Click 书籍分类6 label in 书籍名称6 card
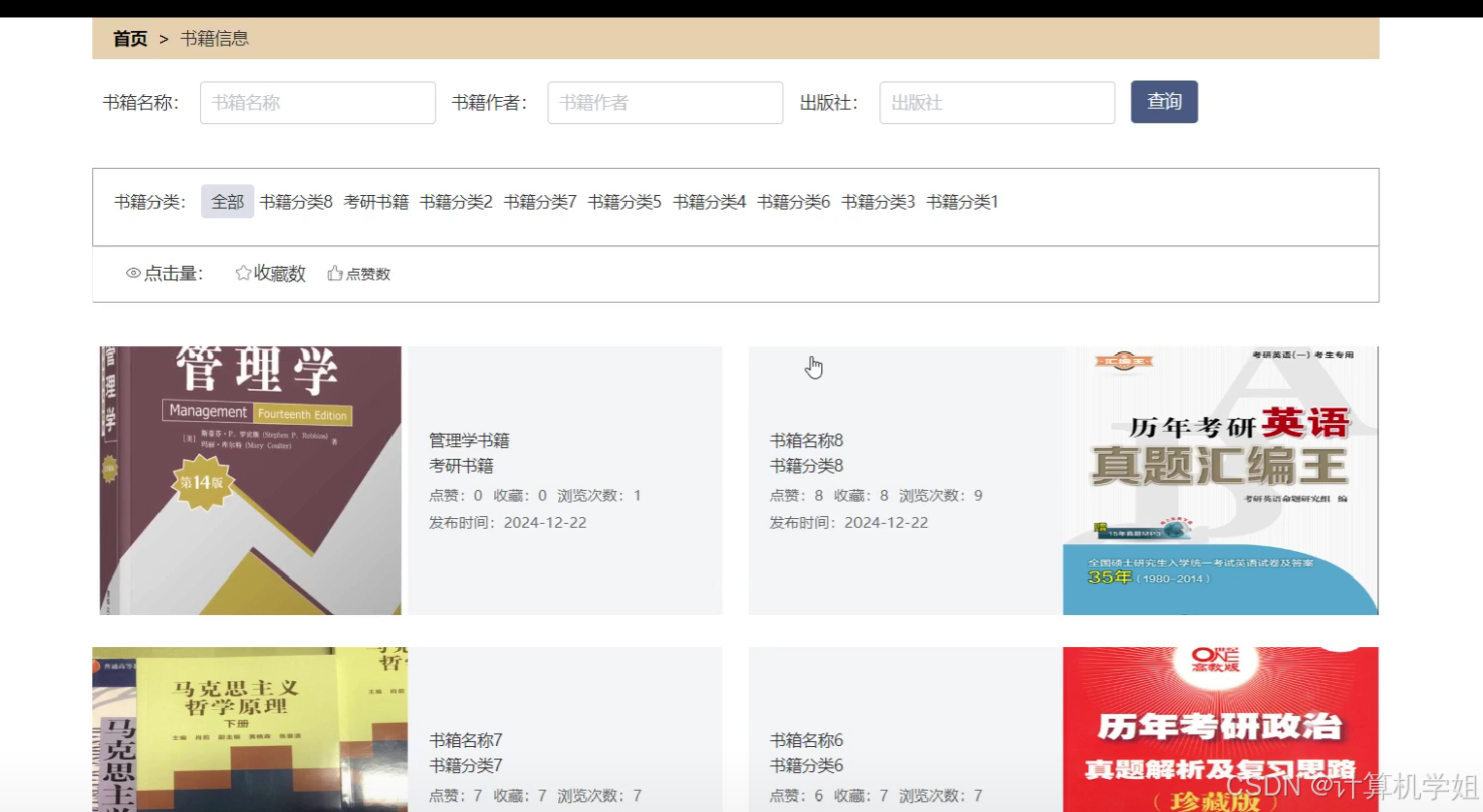This screenshot has width=1483, height=812. pos(807,765)
